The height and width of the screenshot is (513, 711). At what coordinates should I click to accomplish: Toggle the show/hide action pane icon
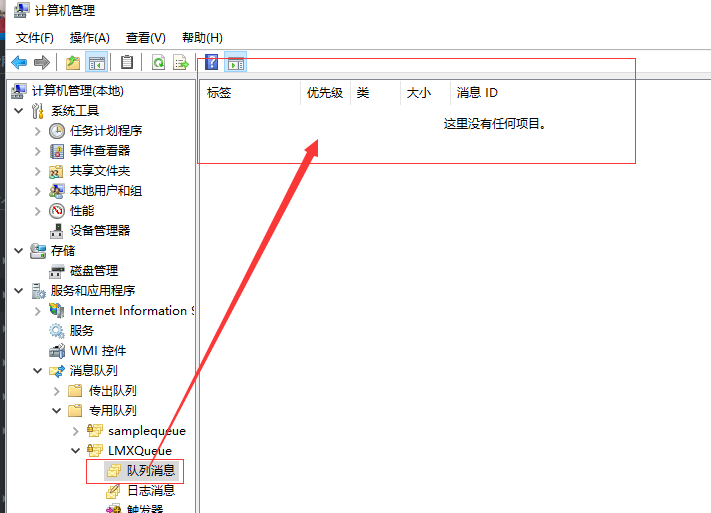(236, 62)
